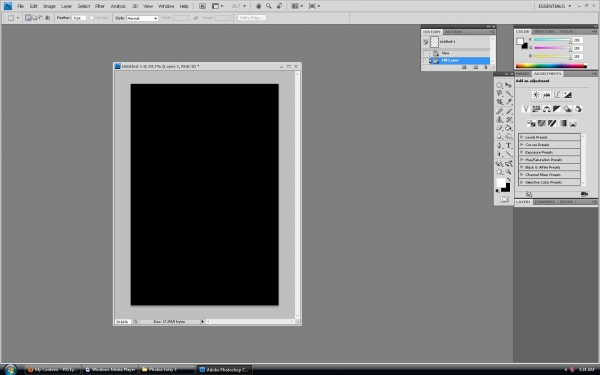Set history brush source to New state
Screen dimensions: 600x375
point(426,53)
